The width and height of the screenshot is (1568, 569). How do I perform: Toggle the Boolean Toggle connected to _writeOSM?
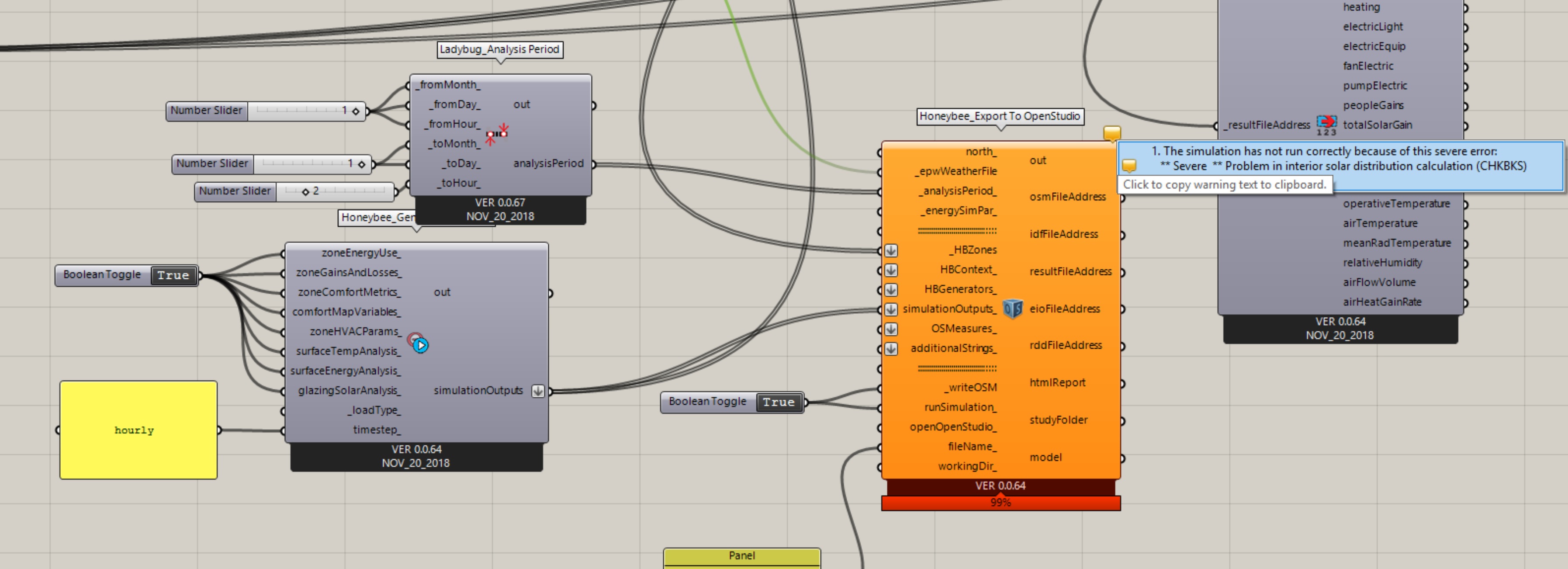779,402
